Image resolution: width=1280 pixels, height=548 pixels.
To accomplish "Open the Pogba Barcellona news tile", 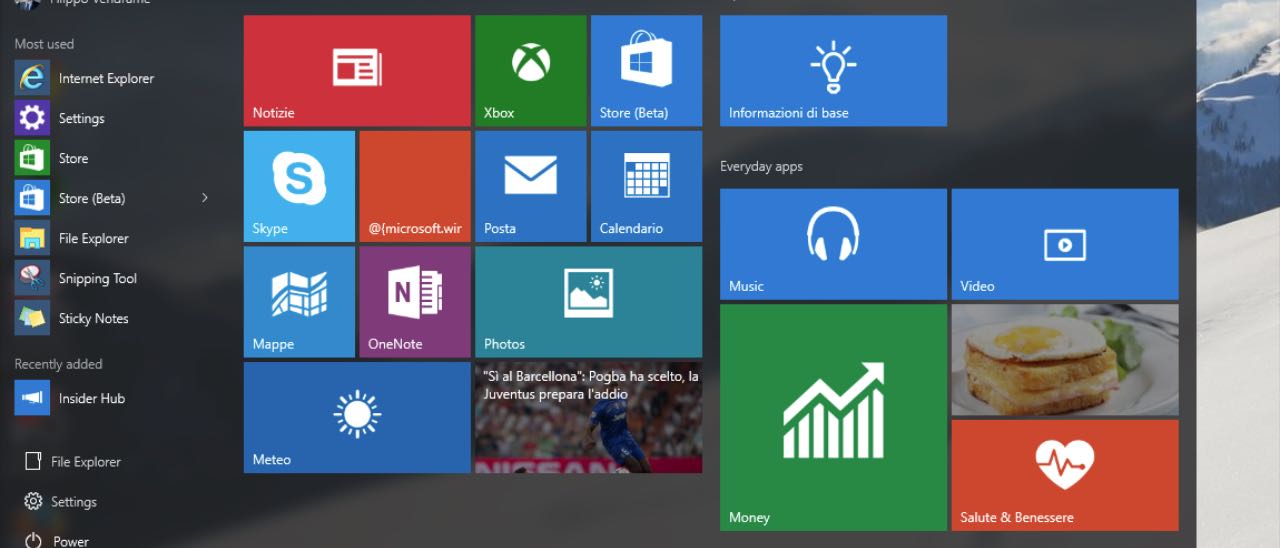I will pos(588,418).
